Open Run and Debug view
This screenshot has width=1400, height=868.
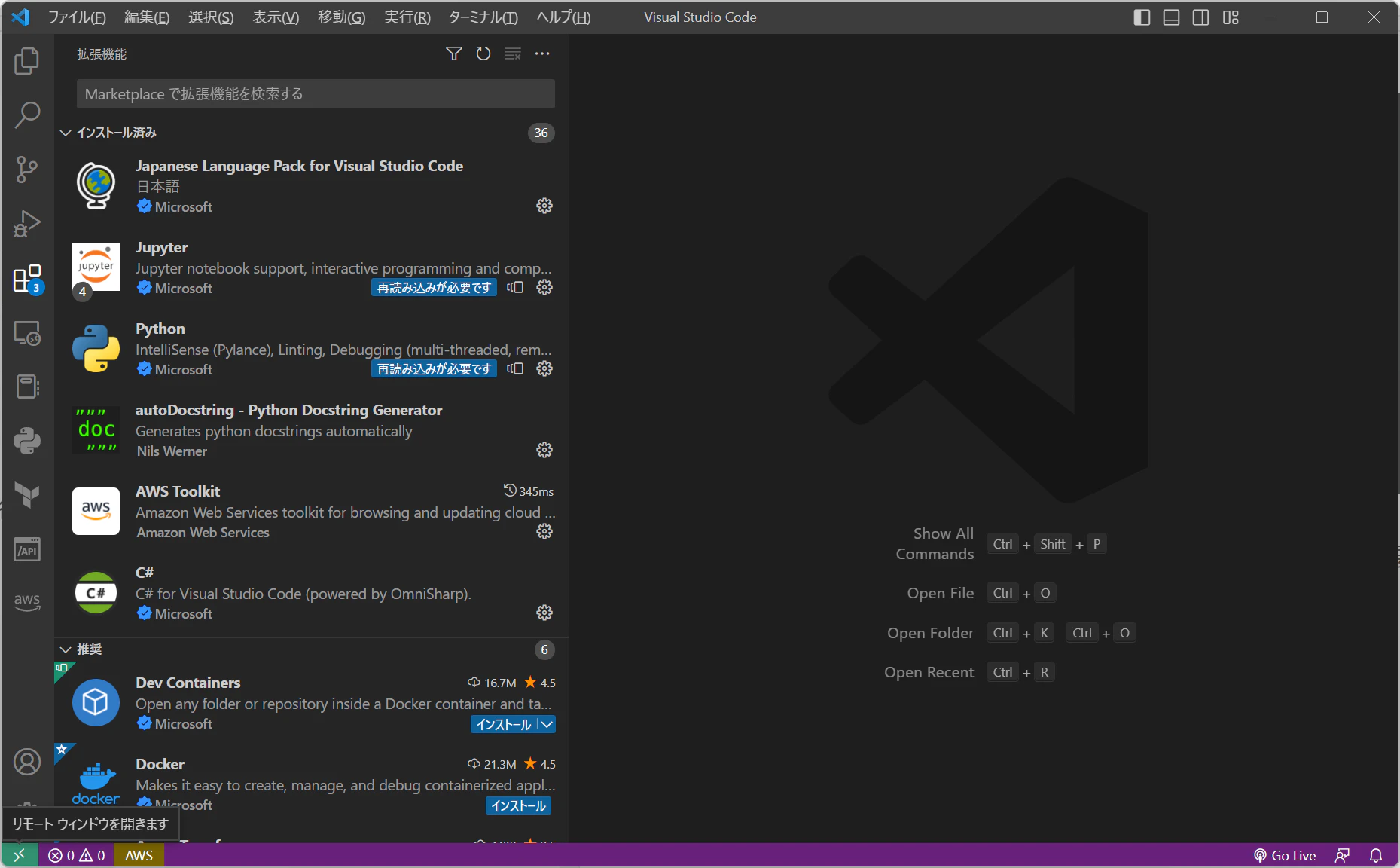click(27, 224)
